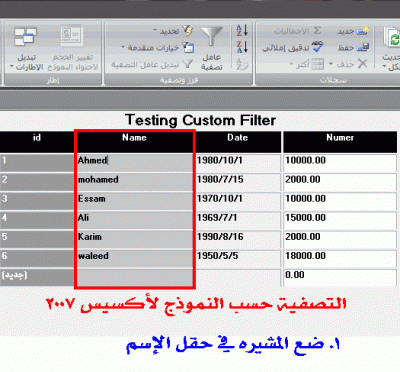Viewport: 400px width, 372px height.
Task: Select the id cell for record 3
Action: (x=37, y=201)
